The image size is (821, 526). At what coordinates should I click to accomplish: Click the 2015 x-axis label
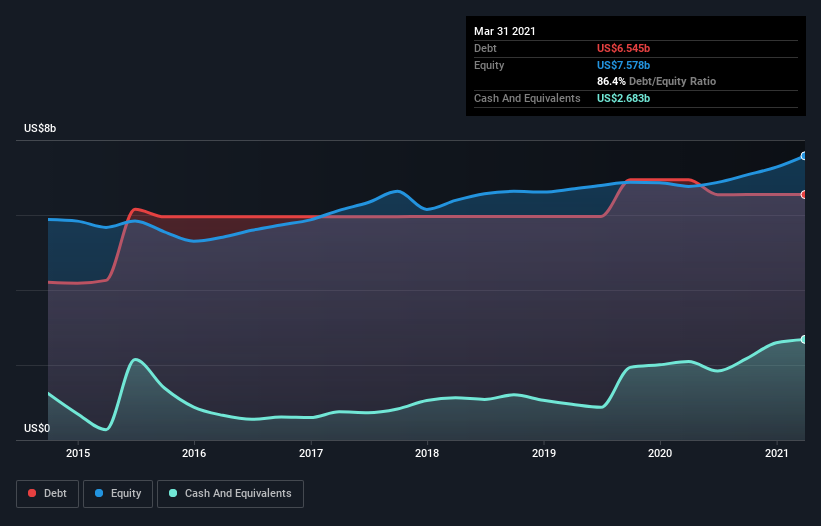pyautogui.click(x=78, y=453)
